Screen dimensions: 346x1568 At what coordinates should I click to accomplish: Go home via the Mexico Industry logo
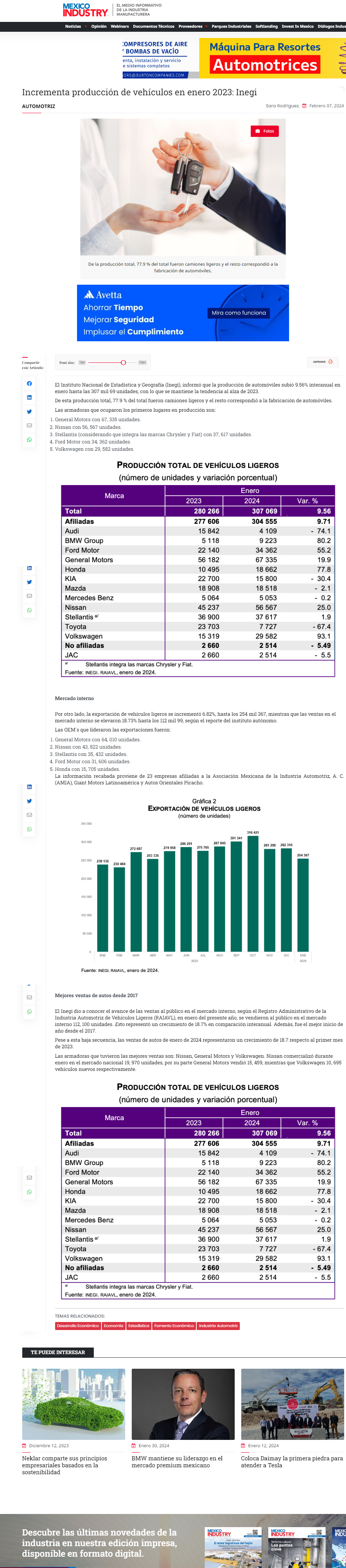pyautogui.click(x=85, y=10)
